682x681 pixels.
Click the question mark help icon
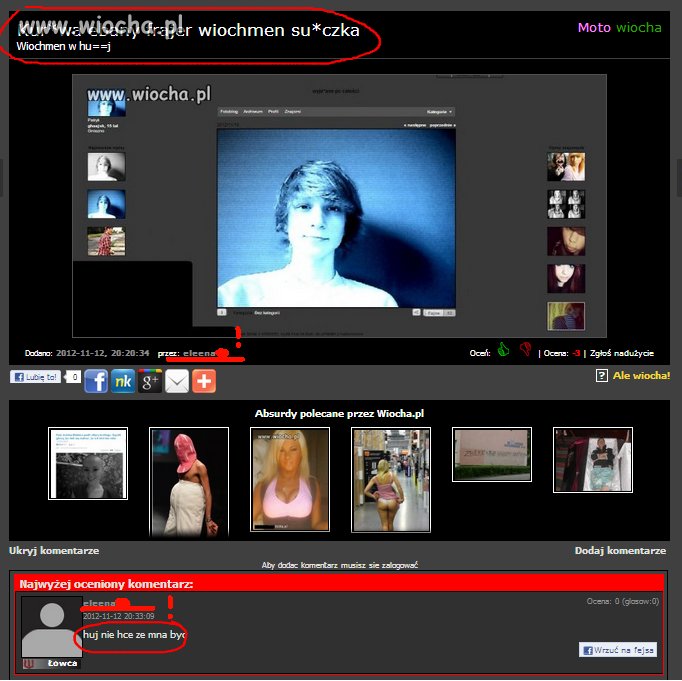click(x=602, y=376)
